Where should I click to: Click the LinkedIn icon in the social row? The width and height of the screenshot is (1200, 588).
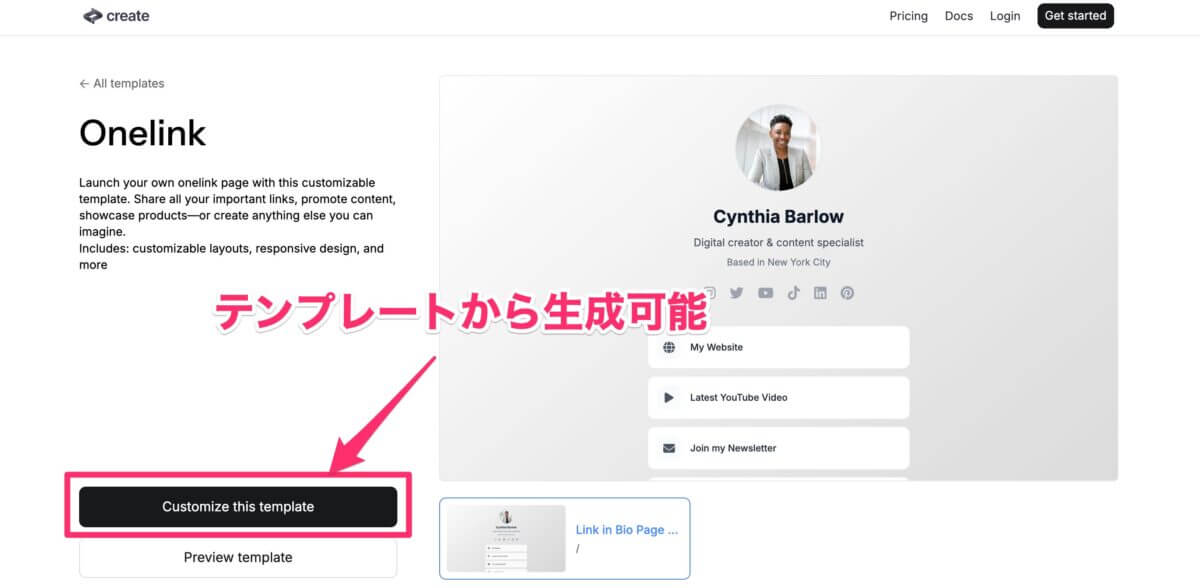tap(820, 293)
